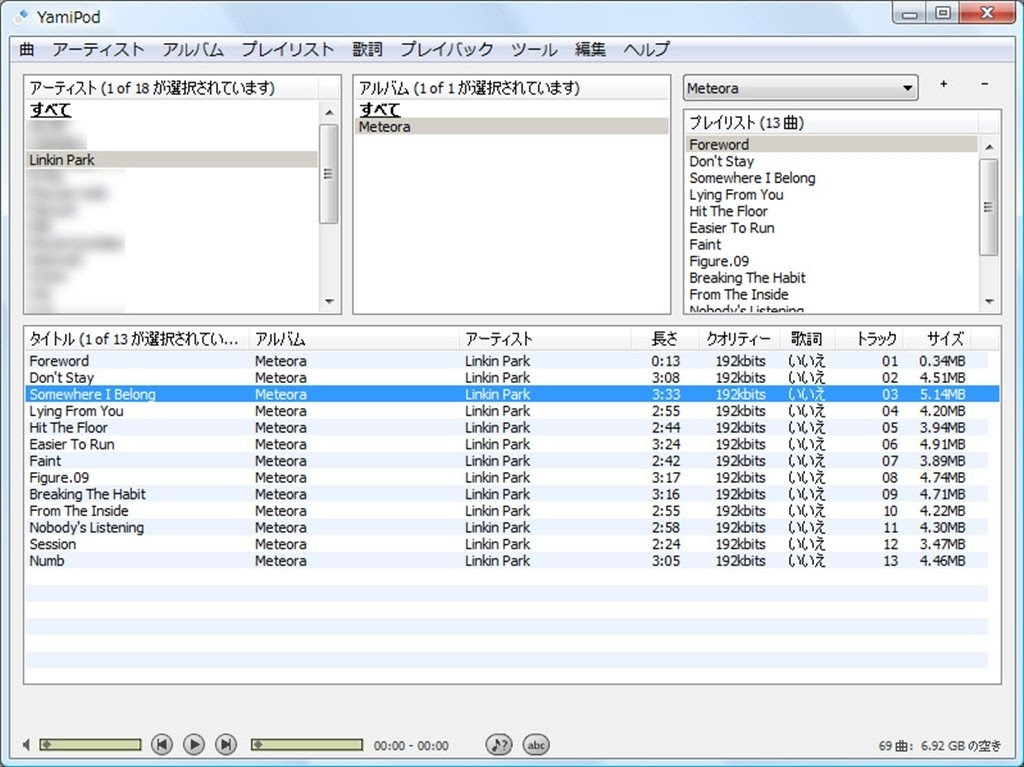
Task: Open the 編集 menu
Action: (590, 49)
